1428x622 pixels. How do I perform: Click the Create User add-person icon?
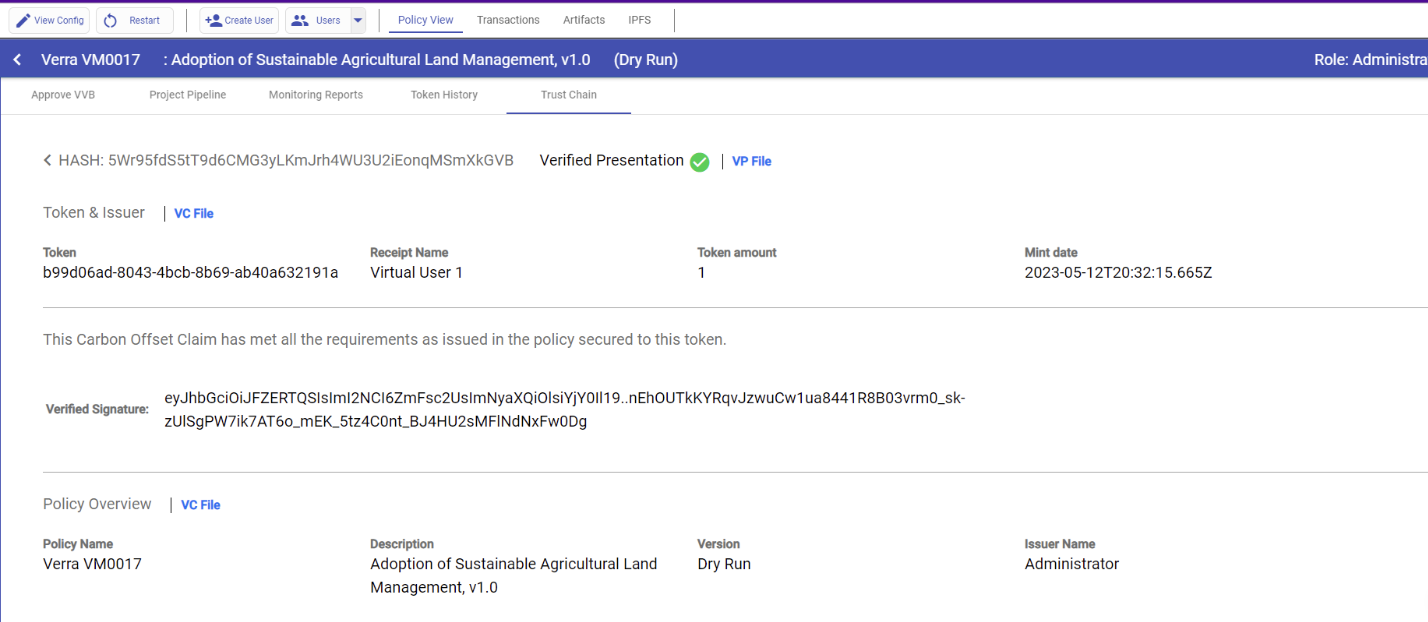click(x=213, y=20)
